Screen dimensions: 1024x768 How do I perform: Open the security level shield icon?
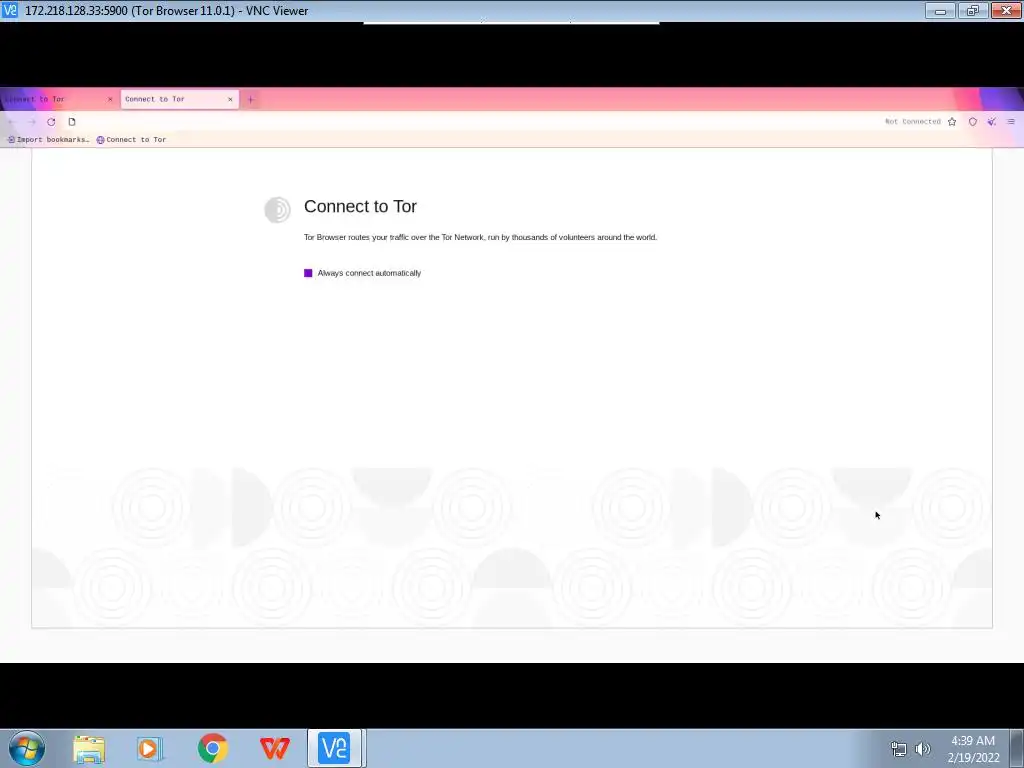click(x=972, y=122)
